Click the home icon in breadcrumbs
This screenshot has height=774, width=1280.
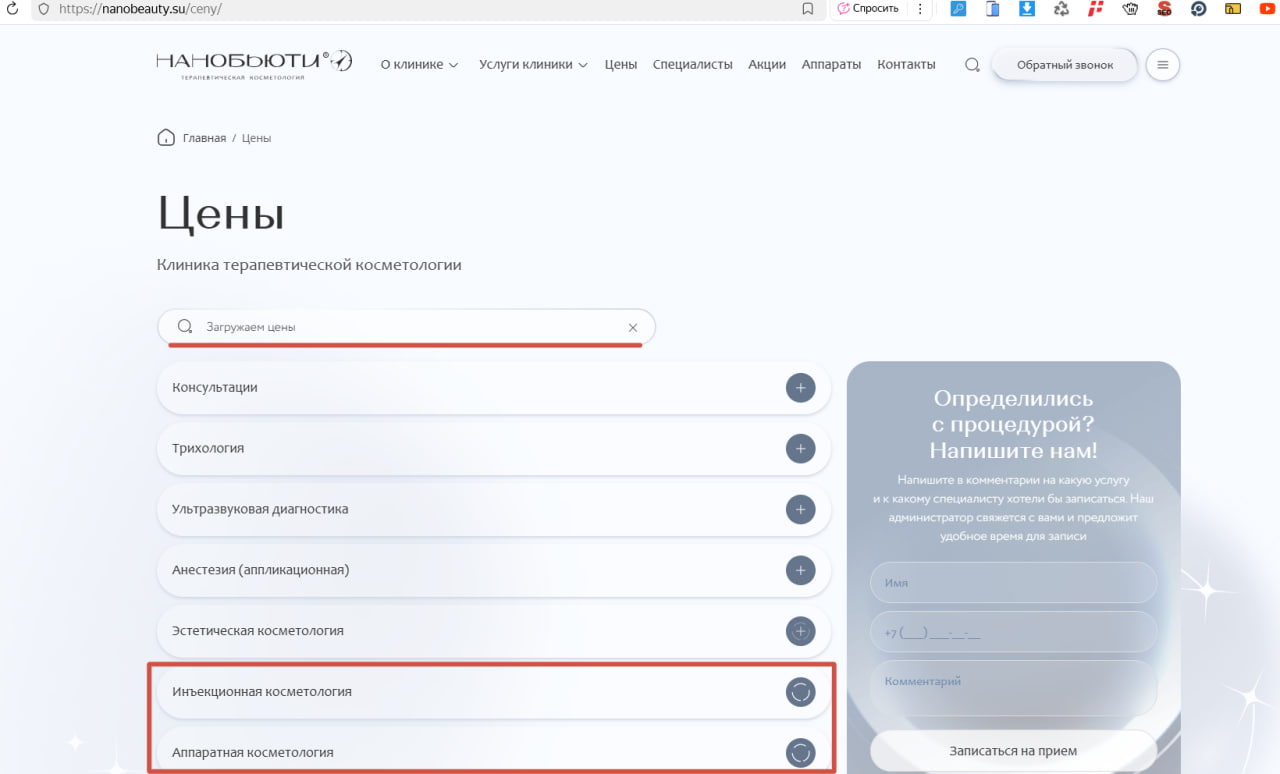click(x=166, y=138)
